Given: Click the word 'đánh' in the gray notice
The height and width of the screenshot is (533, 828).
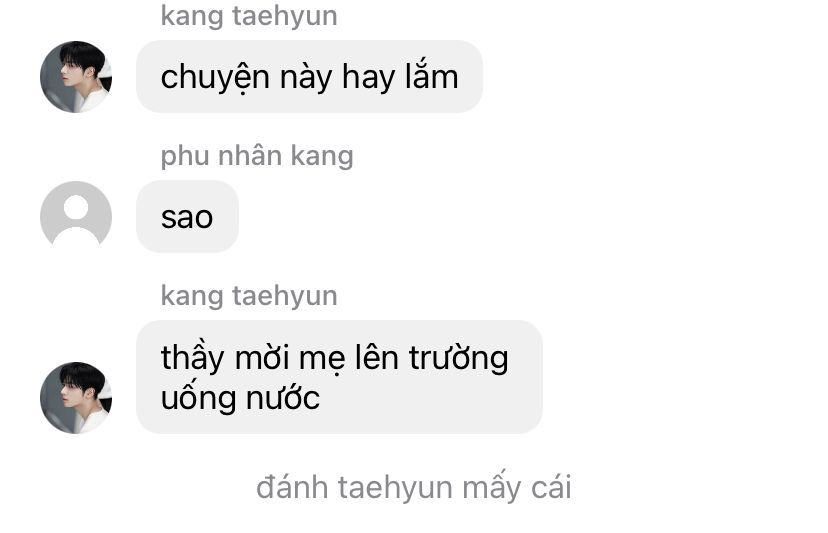Looking at the screenshot, I should coord(292,486).
